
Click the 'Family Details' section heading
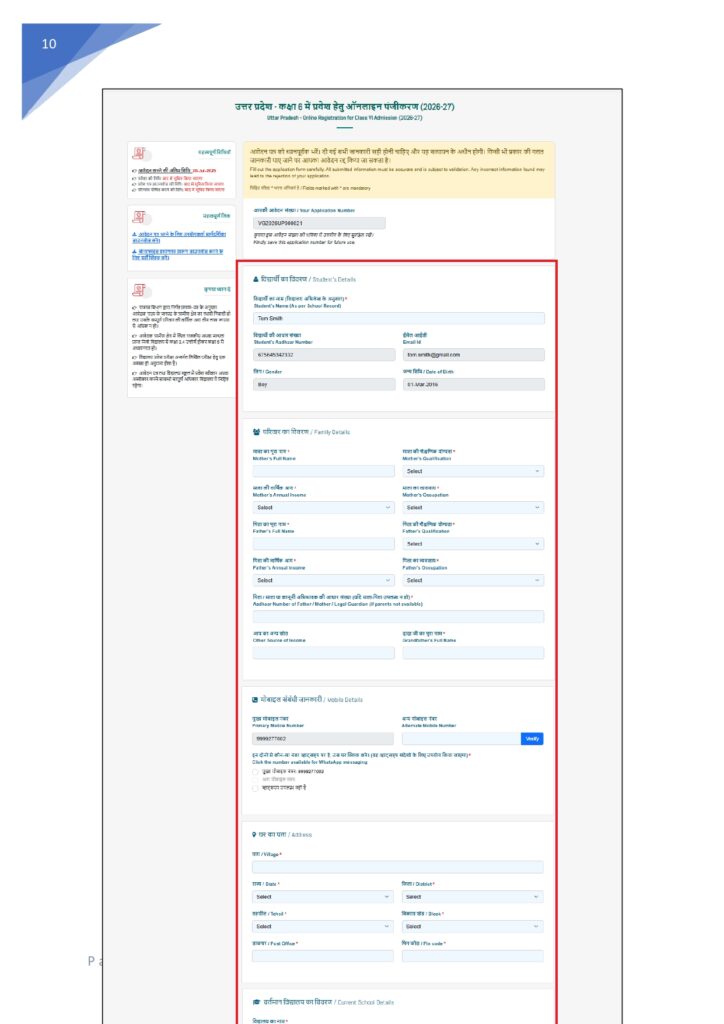coord(306,432)
